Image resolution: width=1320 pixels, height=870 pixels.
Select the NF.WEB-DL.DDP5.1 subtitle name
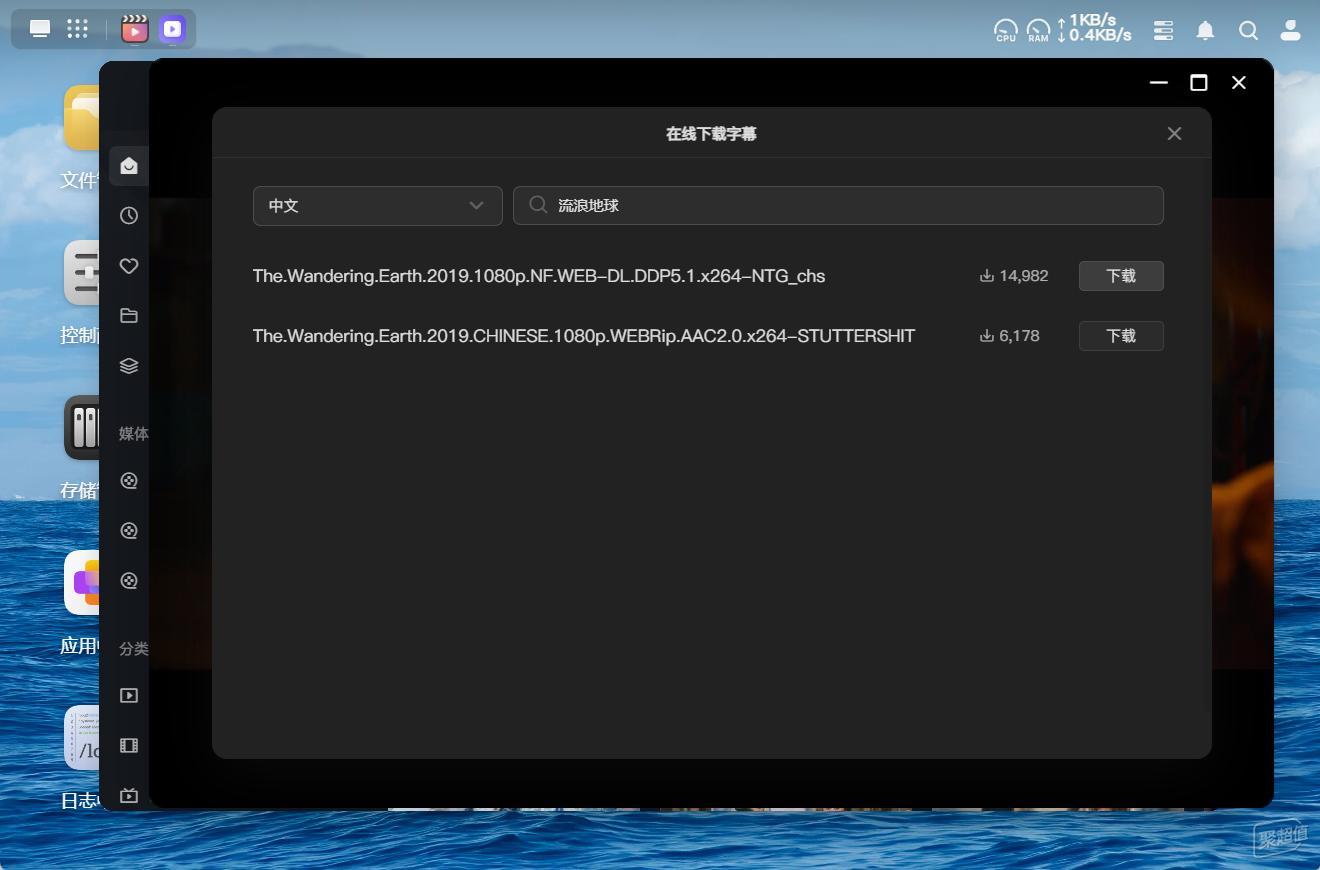tap(539, 276)
